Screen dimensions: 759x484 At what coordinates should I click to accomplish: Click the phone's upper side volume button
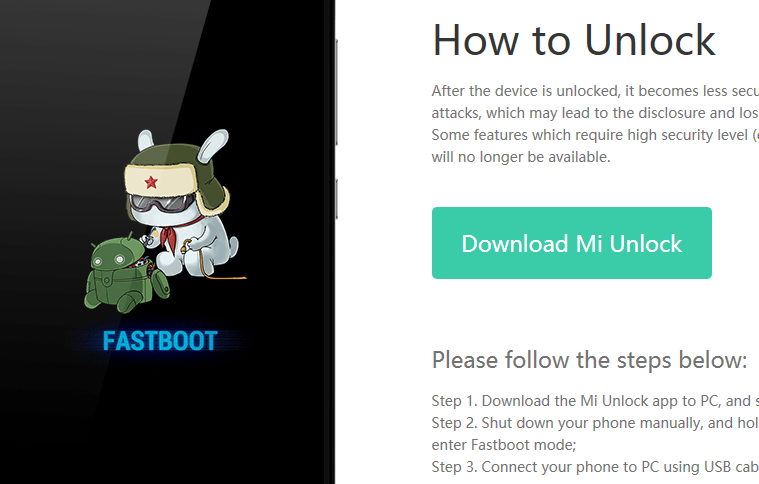[x=336, y=92]
